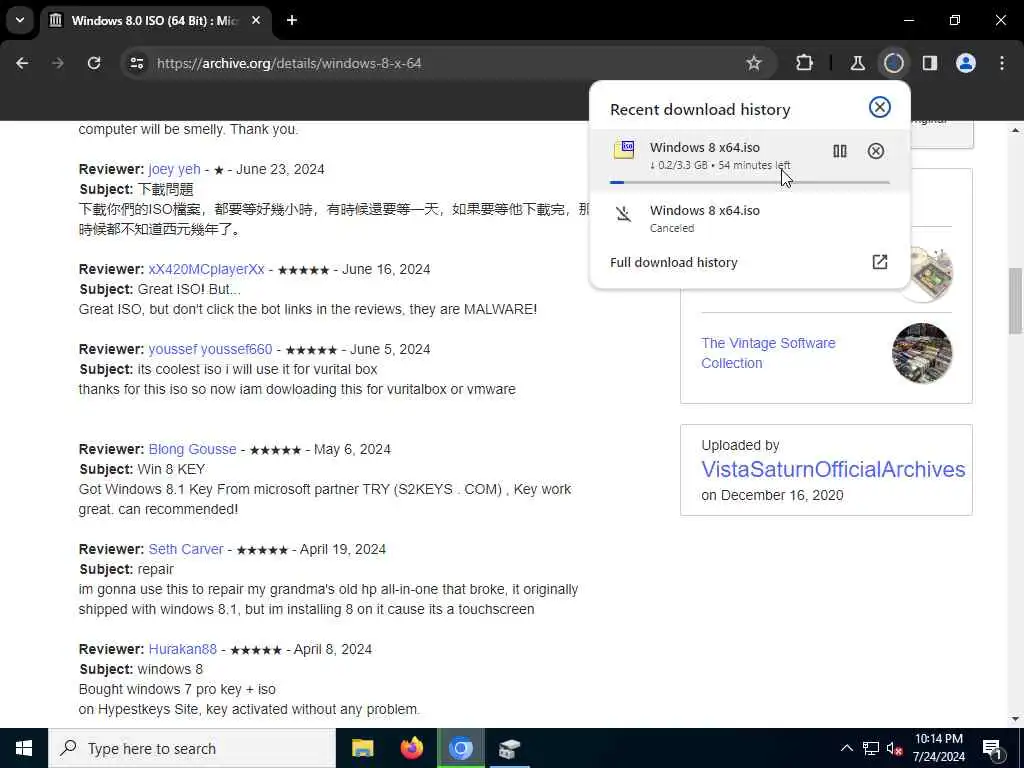Screen dimensions: 1024x768
Task: Open the taskbar clock and date
Action: coord(939,748)
